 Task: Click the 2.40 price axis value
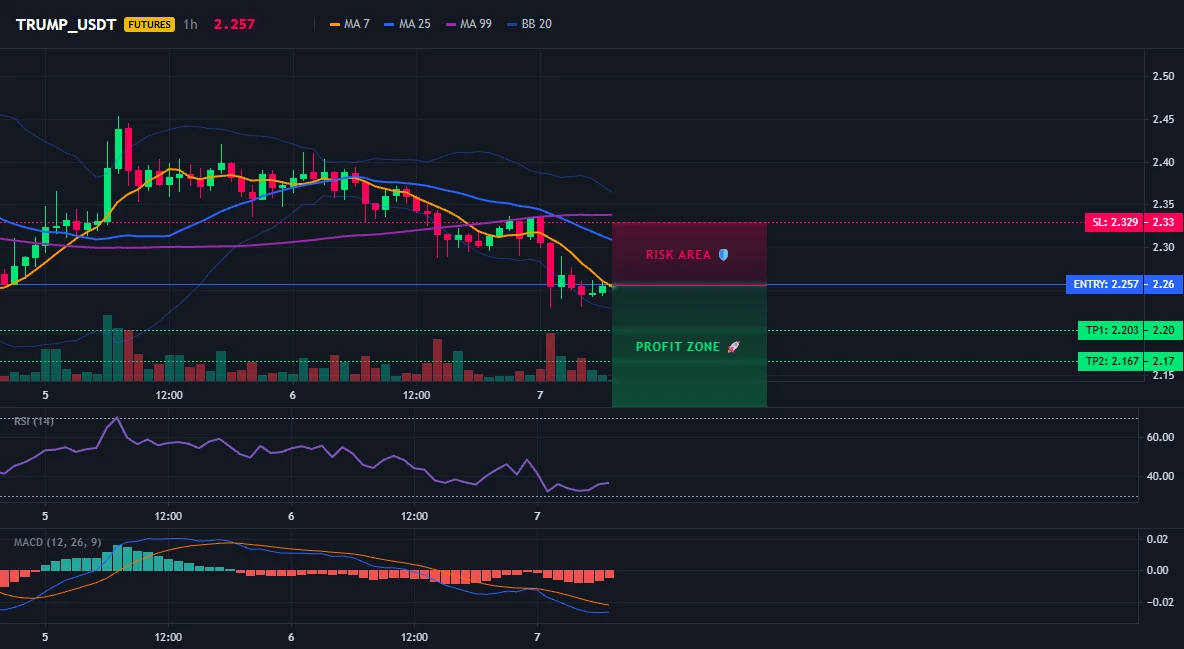click(1164, 162)
